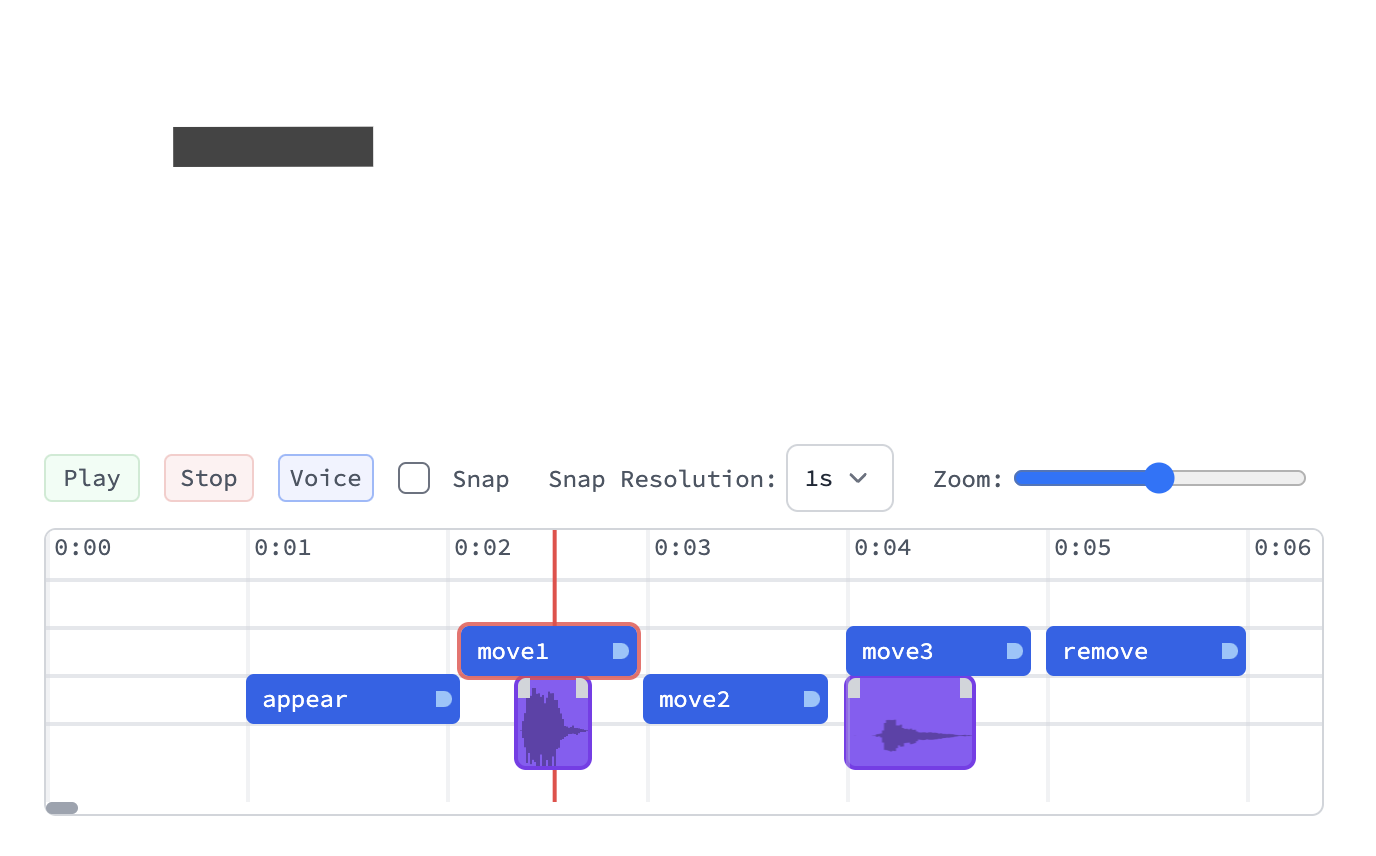Enable the Snap checkbox
This screenshot has height=856, width=1376.
414,478
